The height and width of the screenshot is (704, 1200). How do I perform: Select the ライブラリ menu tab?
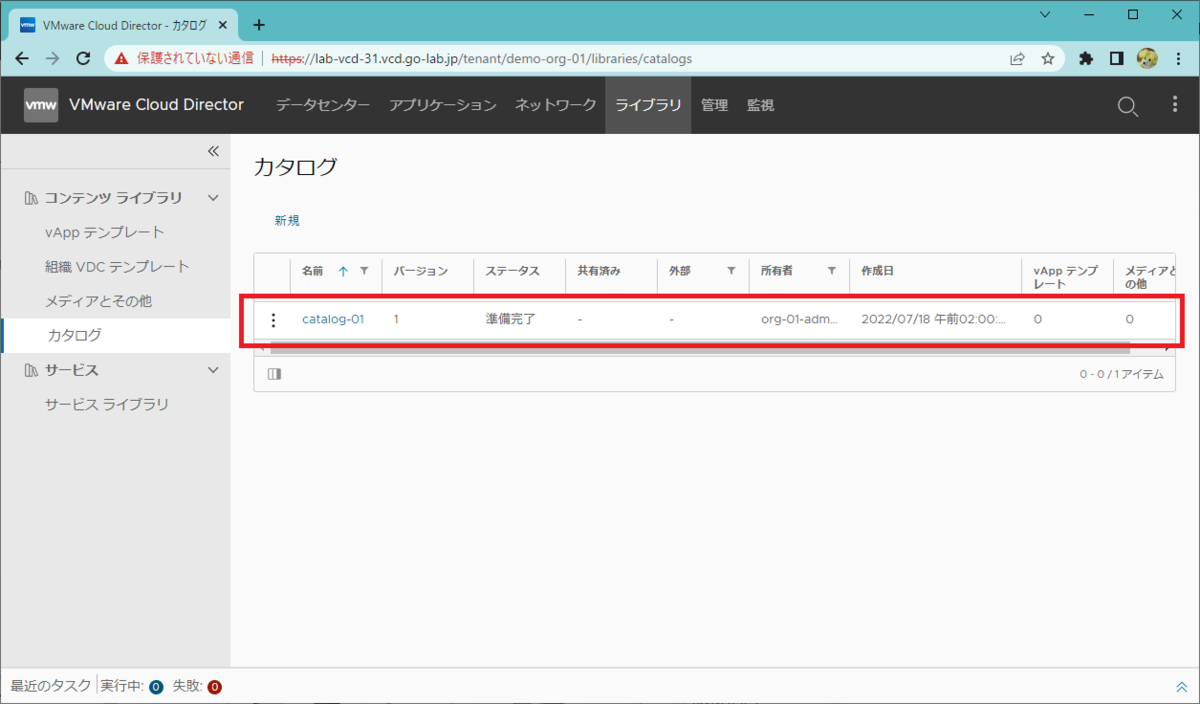point(648,105)
